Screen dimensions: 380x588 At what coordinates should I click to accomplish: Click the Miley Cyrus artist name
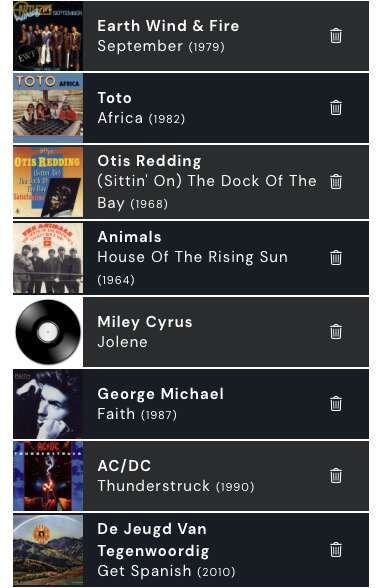145,322
